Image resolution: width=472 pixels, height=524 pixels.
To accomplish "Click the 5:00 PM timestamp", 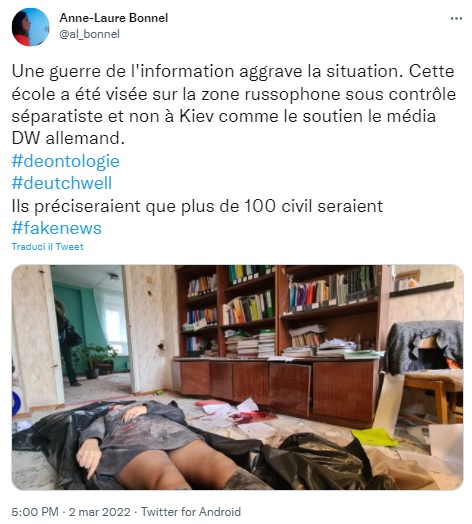I will pyautogui.click(x=35, y=512).
